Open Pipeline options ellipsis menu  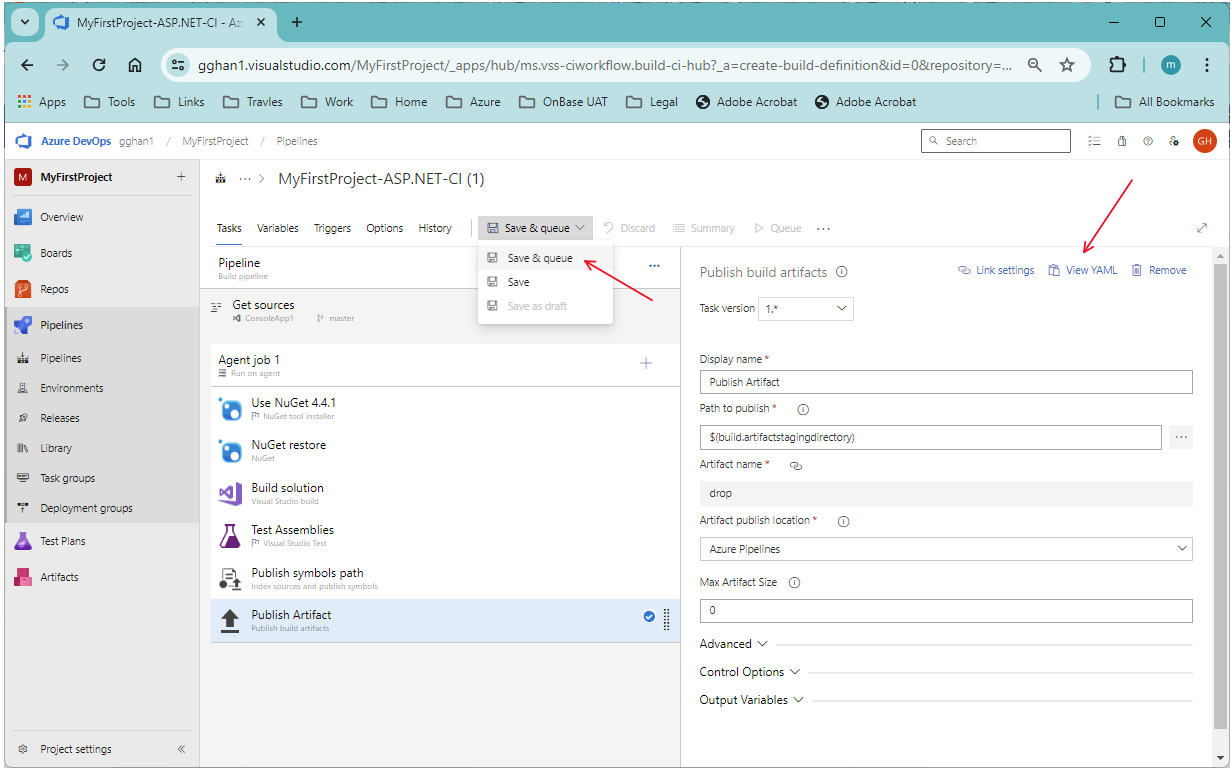(654, 266)
